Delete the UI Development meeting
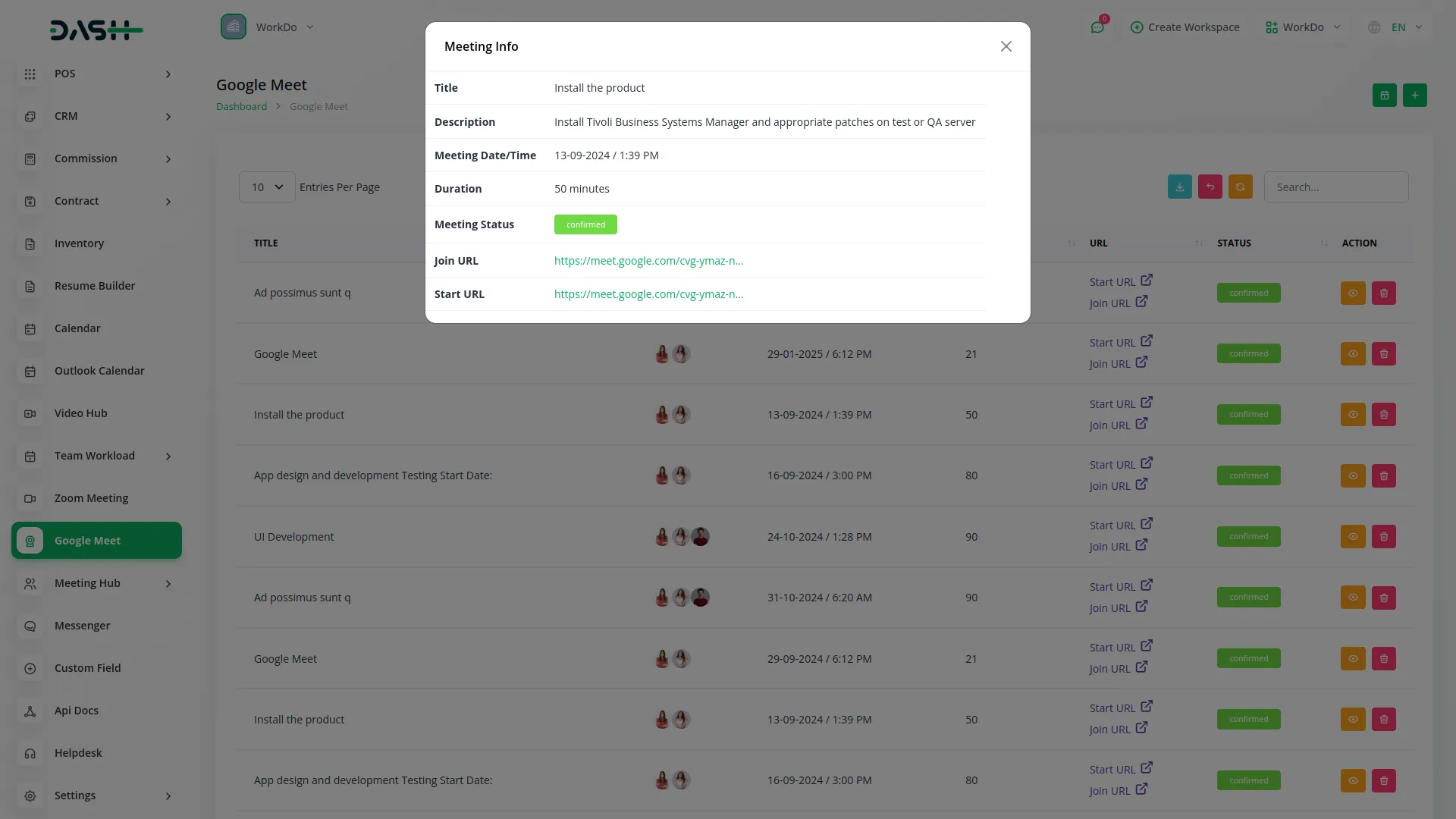 point(1383,537)
